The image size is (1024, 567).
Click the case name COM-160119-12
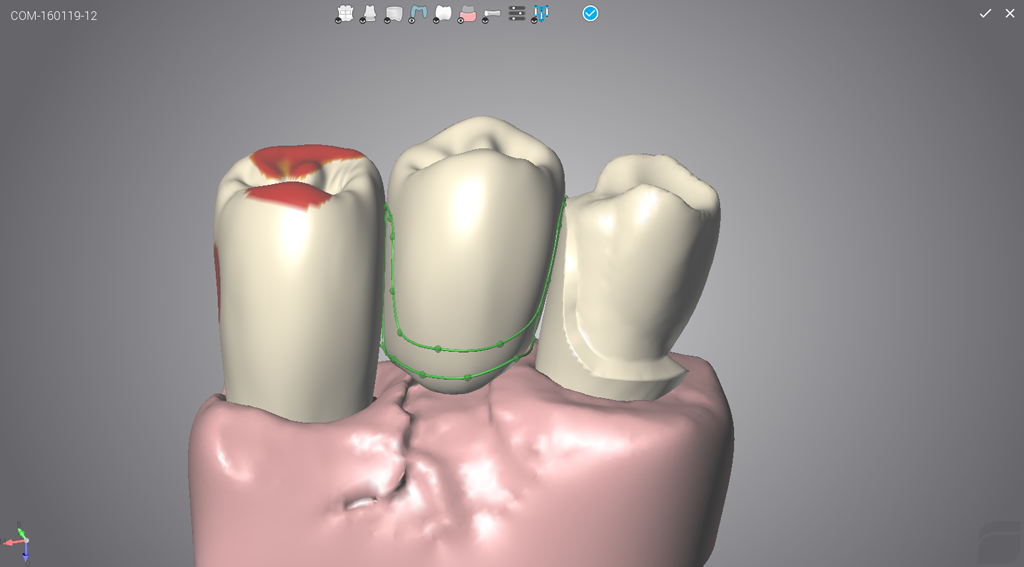(x=54, y=16)
